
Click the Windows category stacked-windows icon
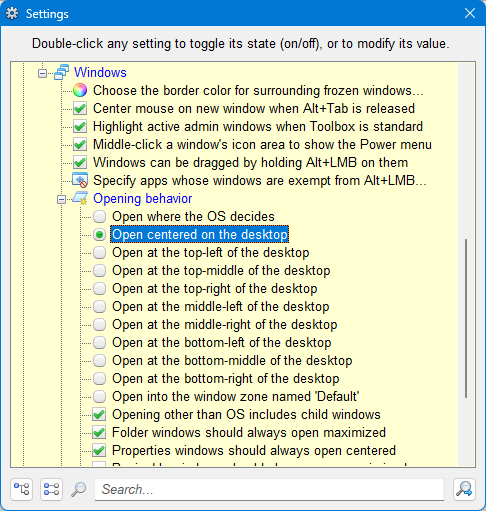point(61,72)
